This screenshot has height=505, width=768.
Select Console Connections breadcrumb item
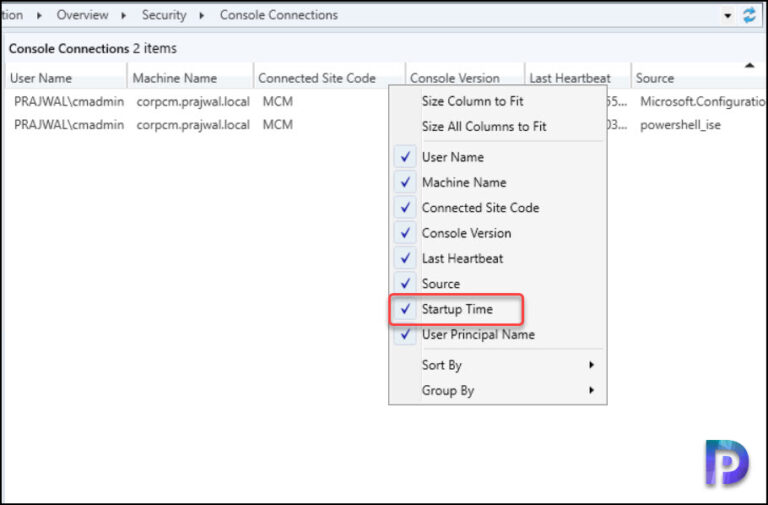coord(279,15)
